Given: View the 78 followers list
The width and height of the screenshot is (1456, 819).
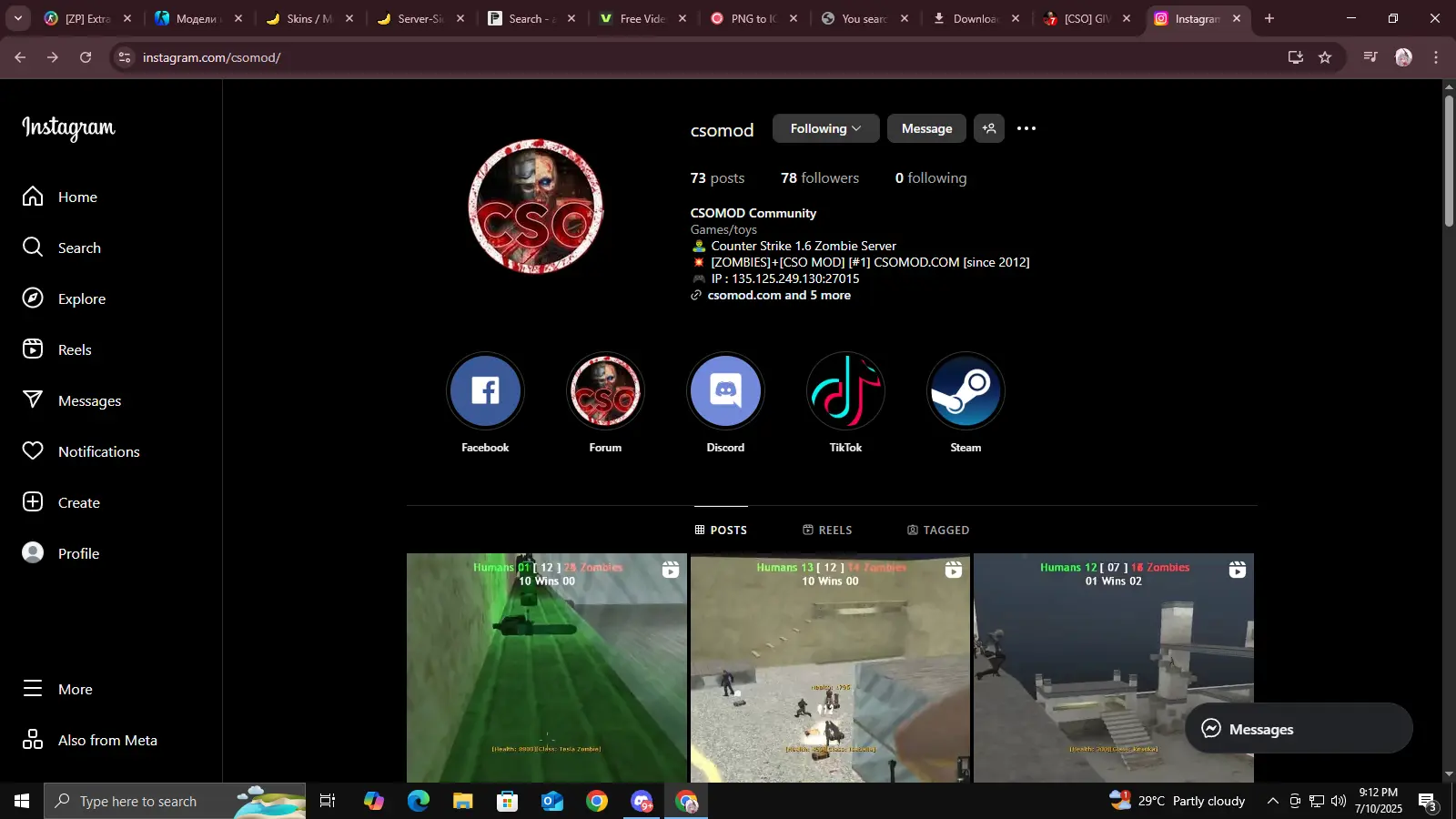Looking at the screenshot, I should tap(820, 178).
